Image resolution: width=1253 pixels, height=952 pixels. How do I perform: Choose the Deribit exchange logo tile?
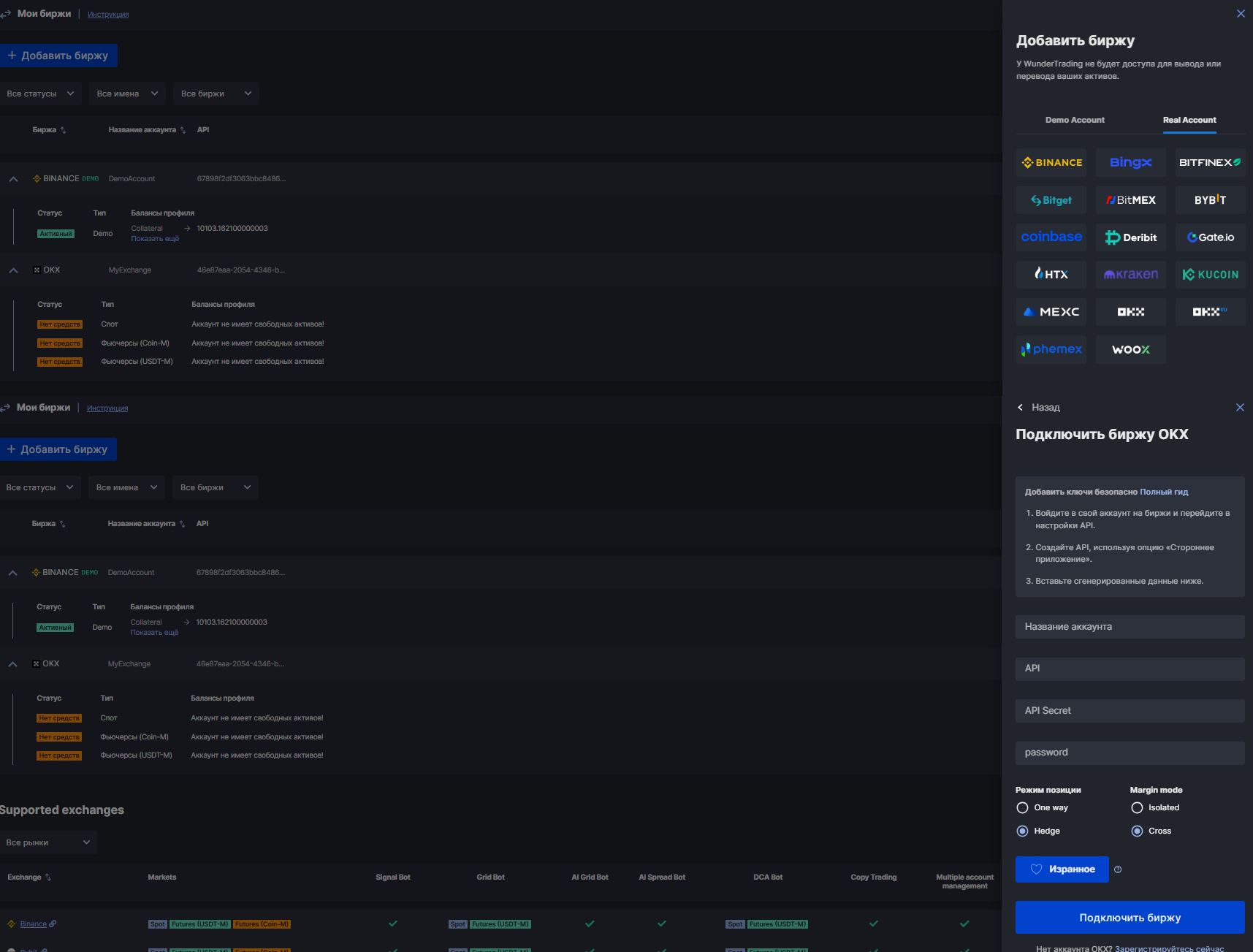[1130, 237]
